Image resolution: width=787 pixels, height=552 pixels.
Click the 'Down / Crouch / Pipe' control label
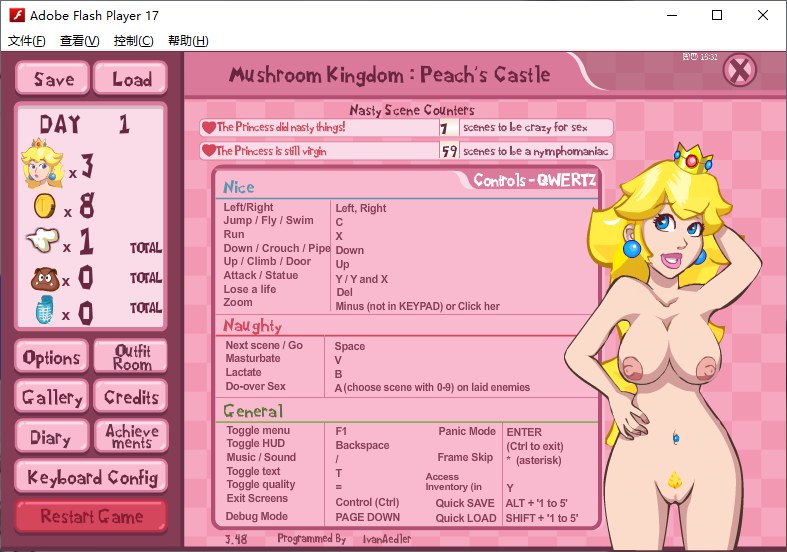pyautogui.click(x=277, y=248)
